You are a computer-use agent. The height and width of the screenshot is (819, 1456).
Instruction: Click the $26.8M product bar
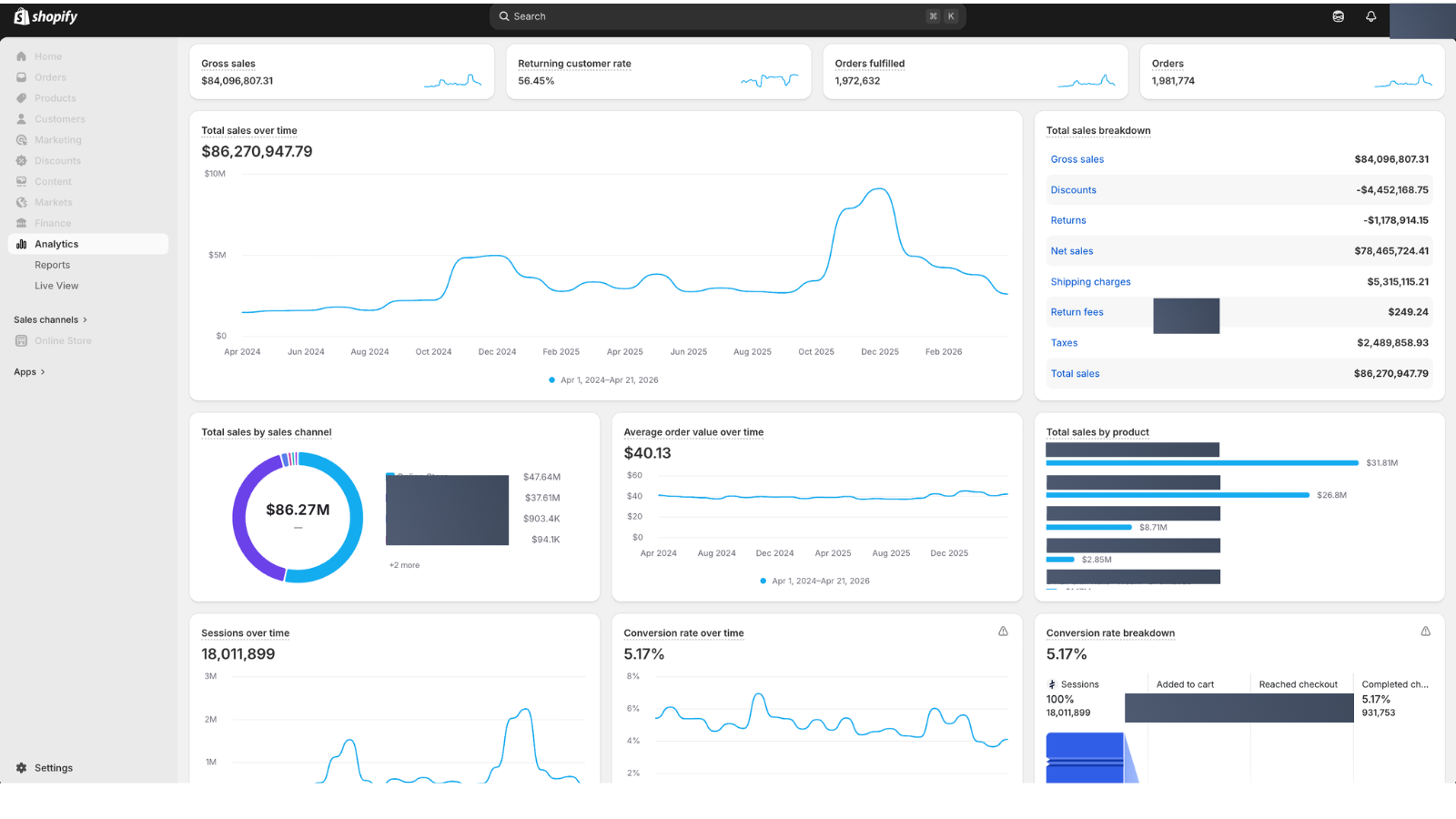tap(1178, 495)
